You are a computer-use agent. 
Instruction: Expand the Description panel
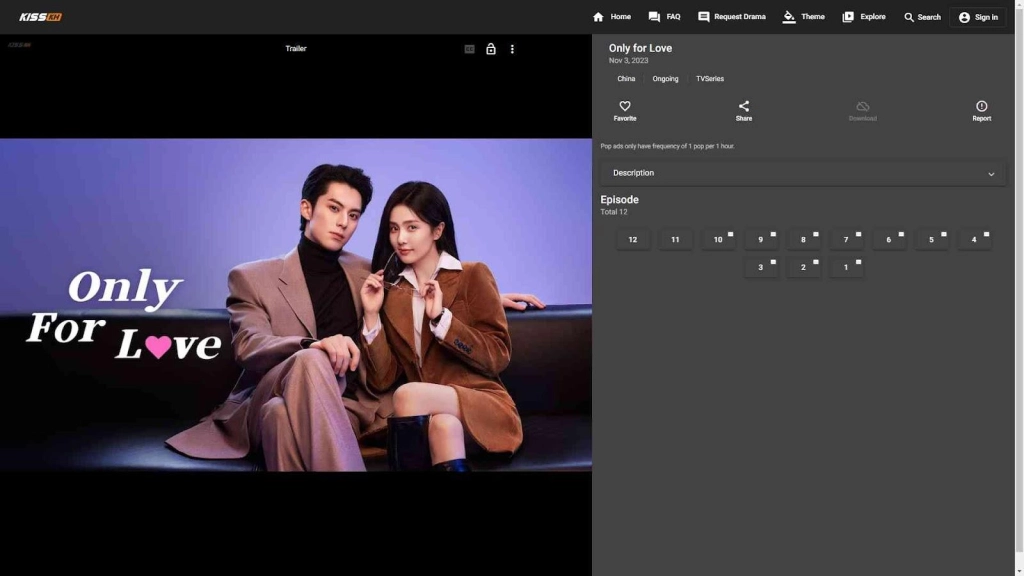803,173
